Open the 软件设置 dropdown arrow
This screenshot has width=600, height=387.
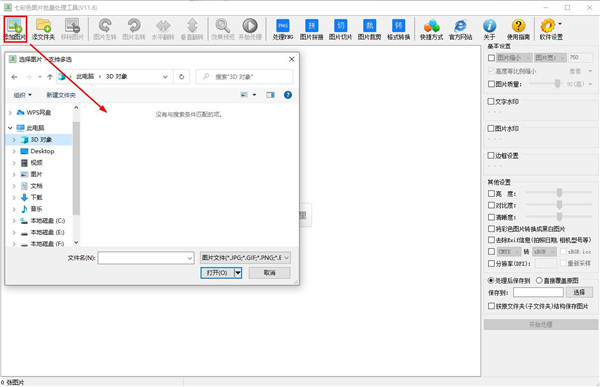(x=560, y=24)
